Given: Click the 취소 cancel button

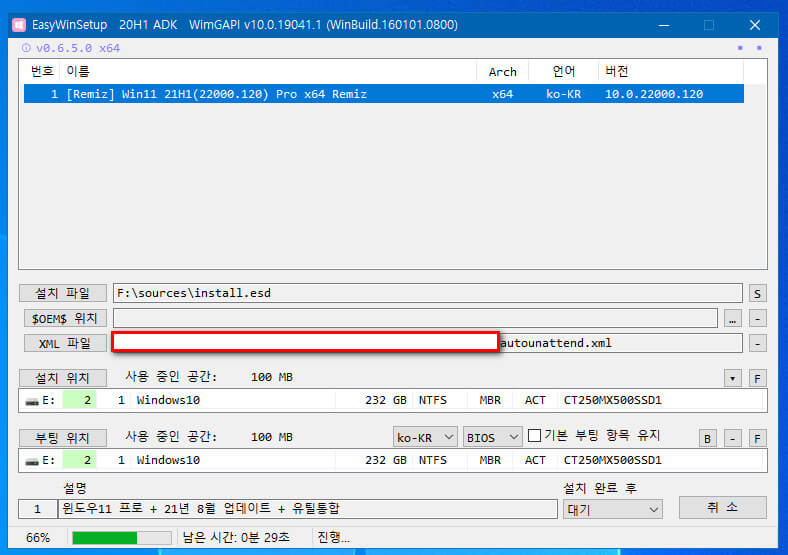Looking at the screenshot, I should coord(723,507).
